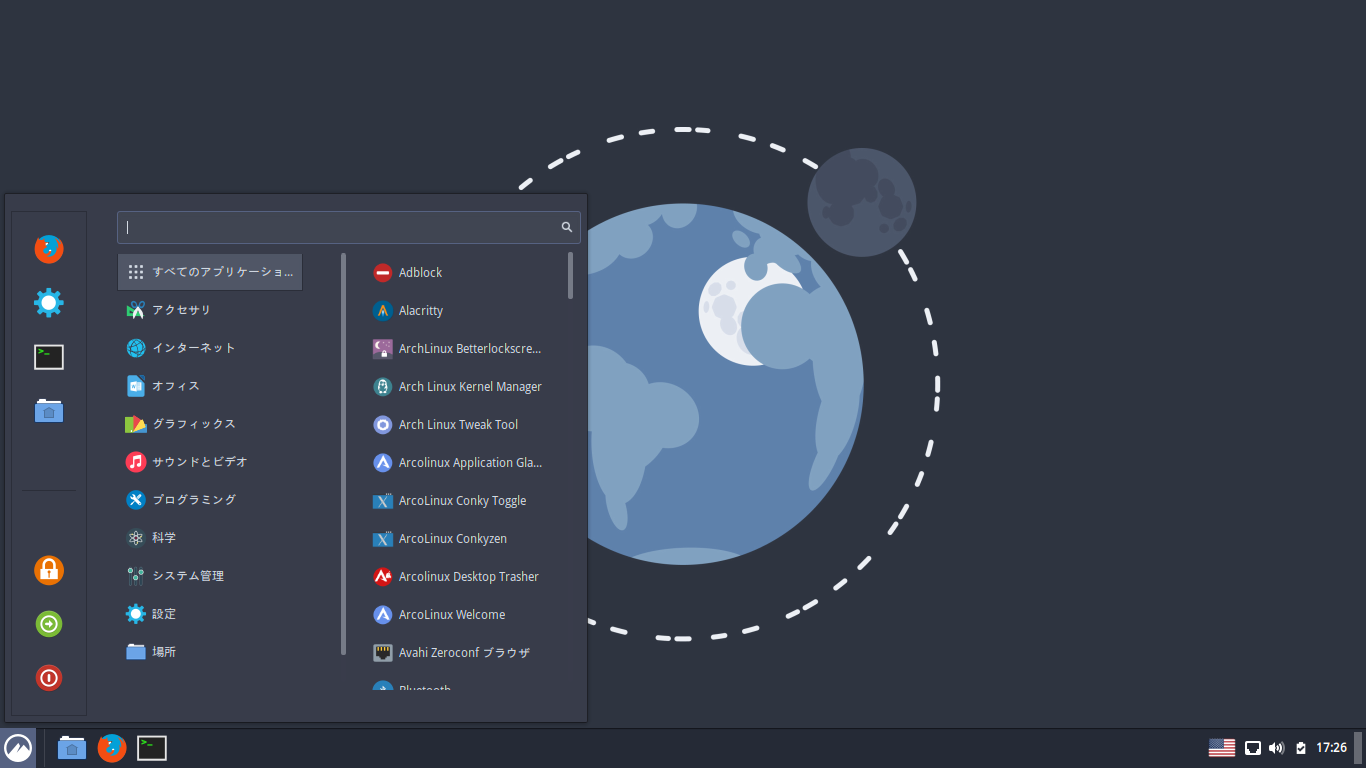The image size is (1366, 768).
Task: Open ArcoLinux Conky Toggle label
Action: click(462, 501)
